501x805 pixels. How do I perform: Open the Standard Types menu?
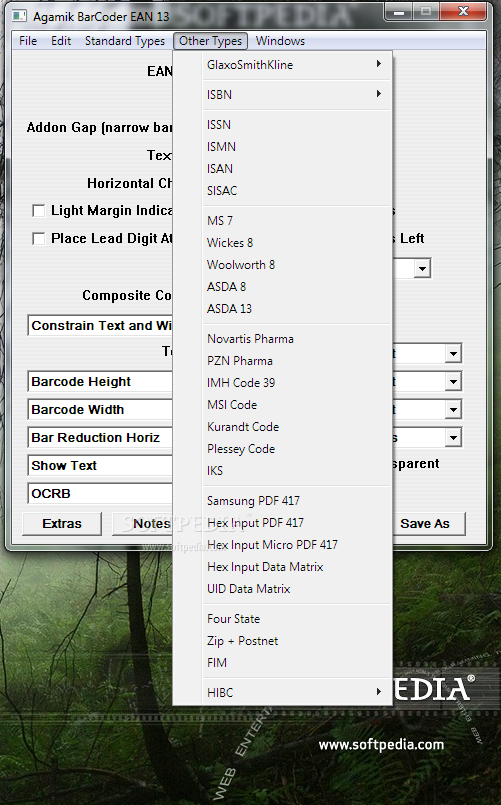click(125, 41)
